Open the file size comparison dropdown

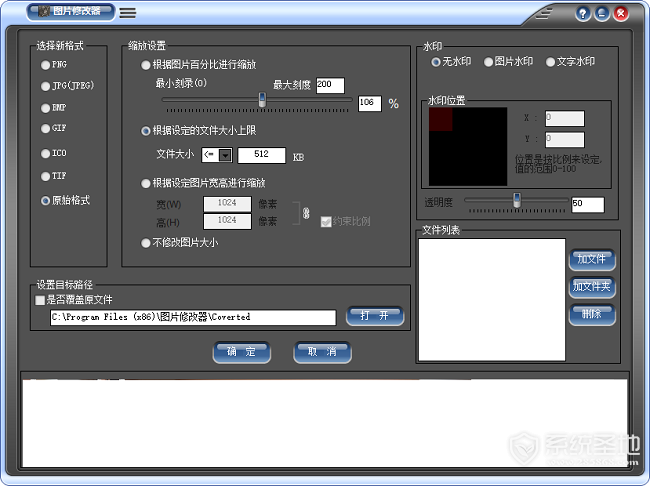pos(225,156)
